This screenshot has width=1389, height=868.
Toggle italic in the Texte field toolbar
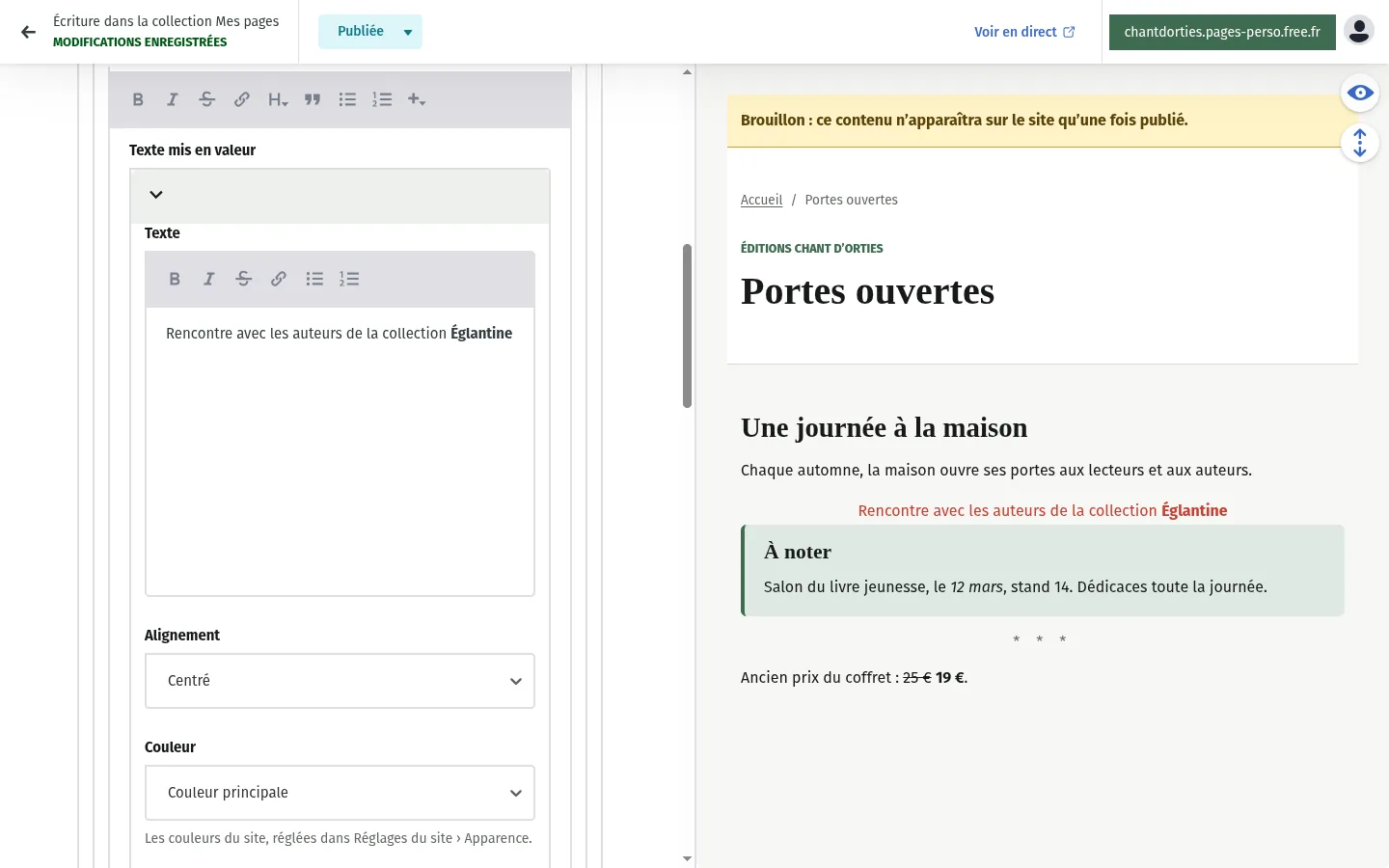click(x=209, y=279)
